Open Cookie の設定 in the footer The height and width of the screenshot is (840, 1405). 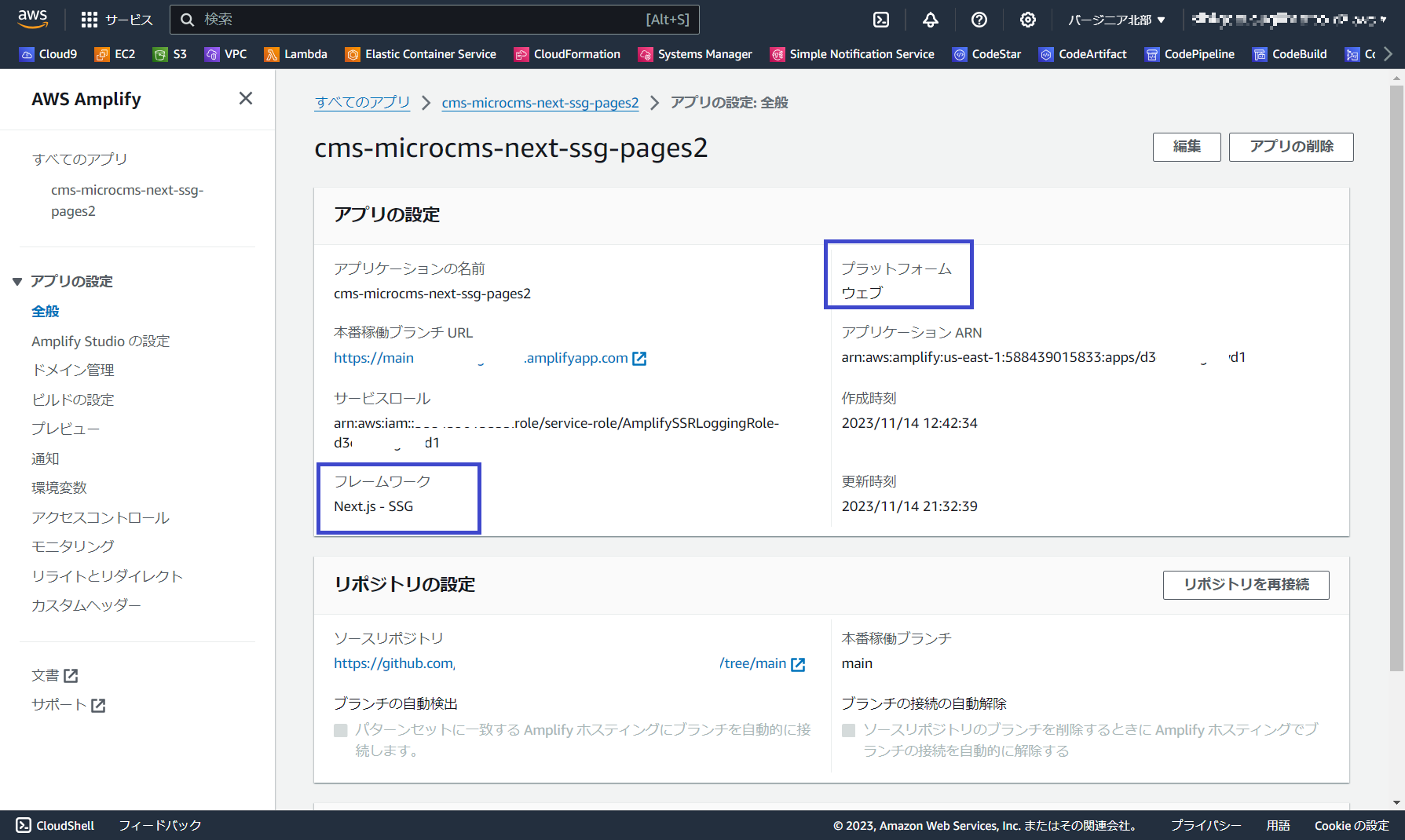(x=1352, y=825)
